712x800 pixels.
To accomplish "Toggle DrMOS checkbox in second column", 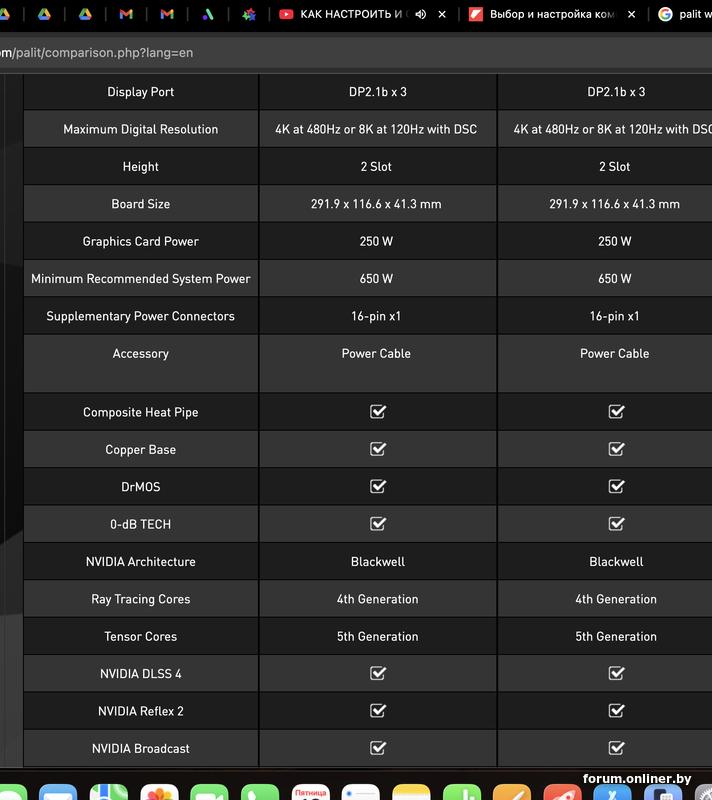I will 616,487.
